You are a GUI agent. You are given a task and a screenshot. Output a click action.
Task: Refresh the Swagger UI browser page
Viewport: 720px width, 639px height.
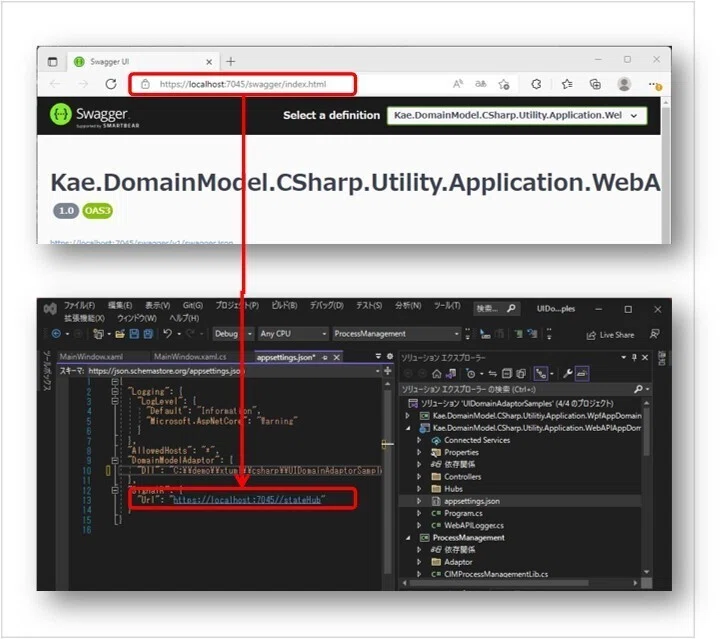(111, 84)
